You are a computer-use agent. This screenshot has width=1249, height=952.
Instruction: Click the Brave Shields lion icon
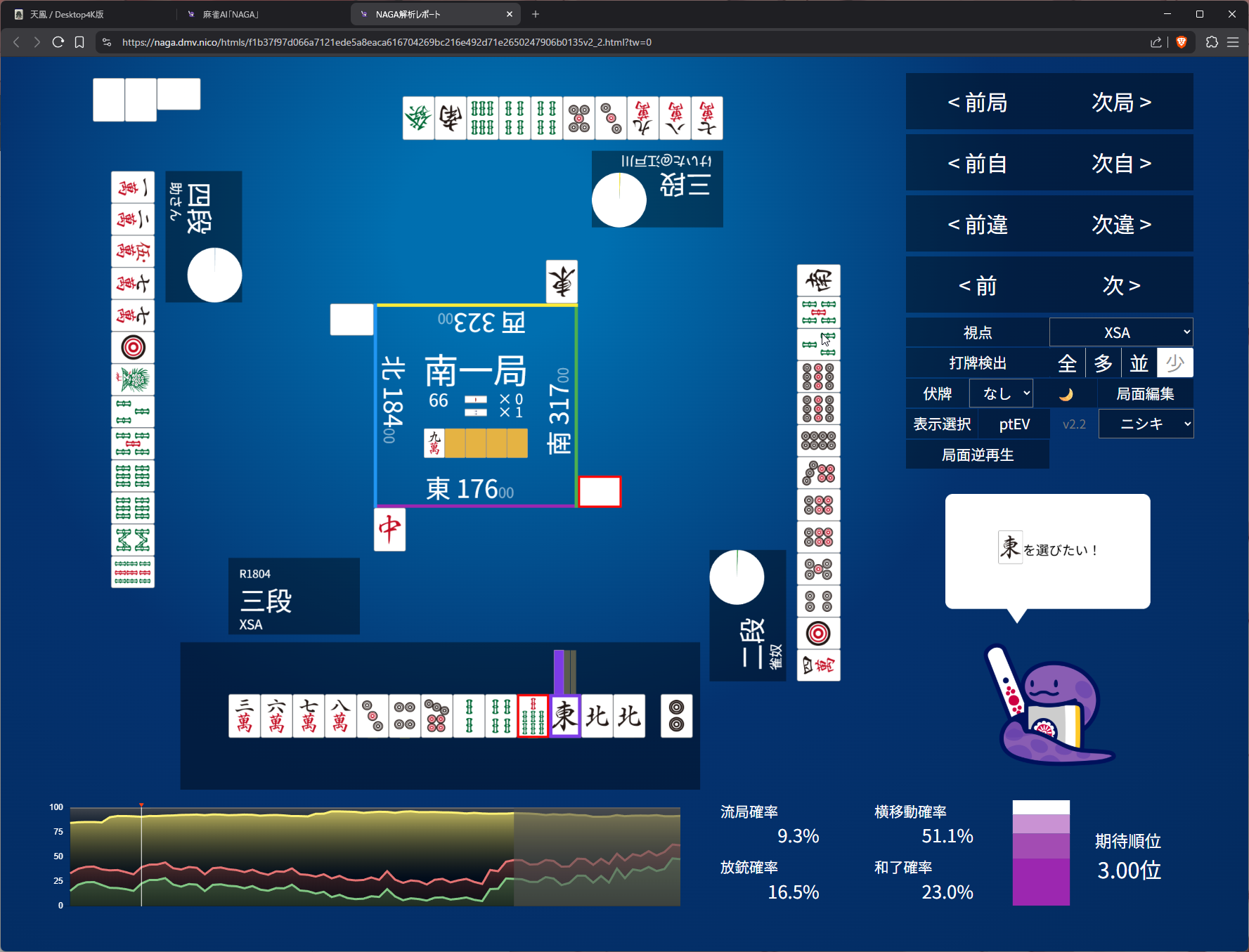click(1182, 42)
